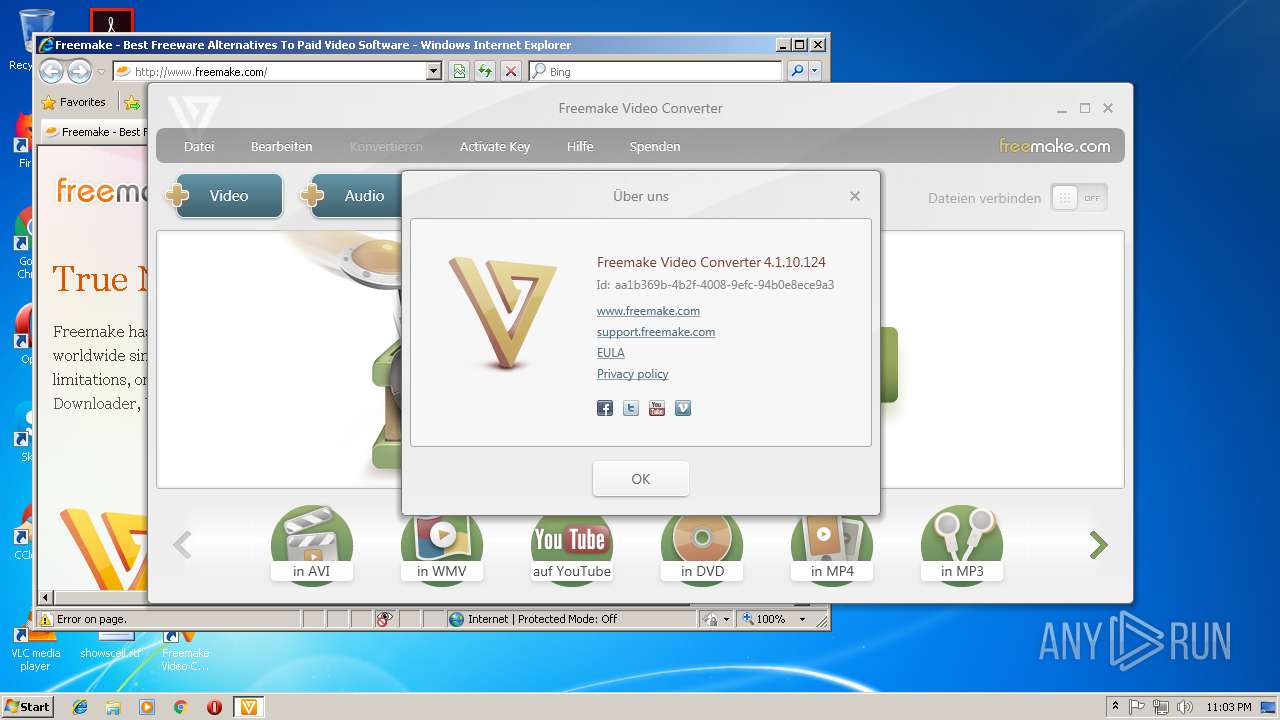This screenshot has height=720, width=1280.
Task: Open Vimeo icon in Über uns dialog
Action: pos(683,408)
